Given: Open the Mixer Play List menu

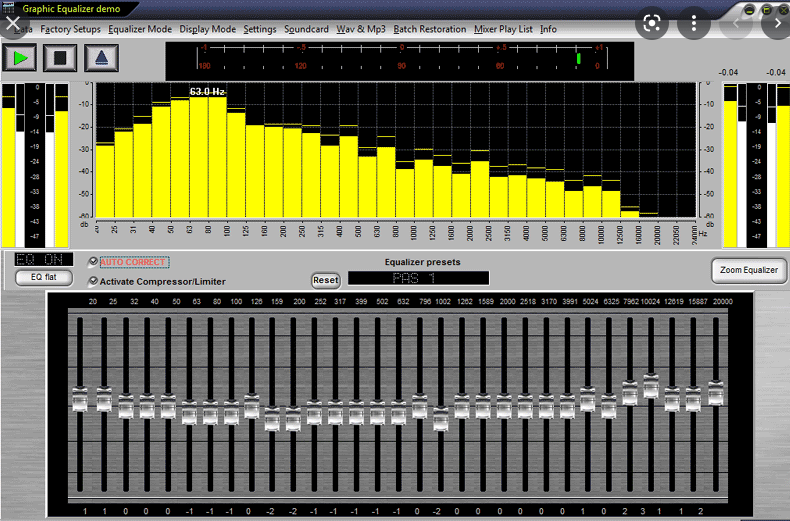Looking at the screenshot, I should [503, 29].
